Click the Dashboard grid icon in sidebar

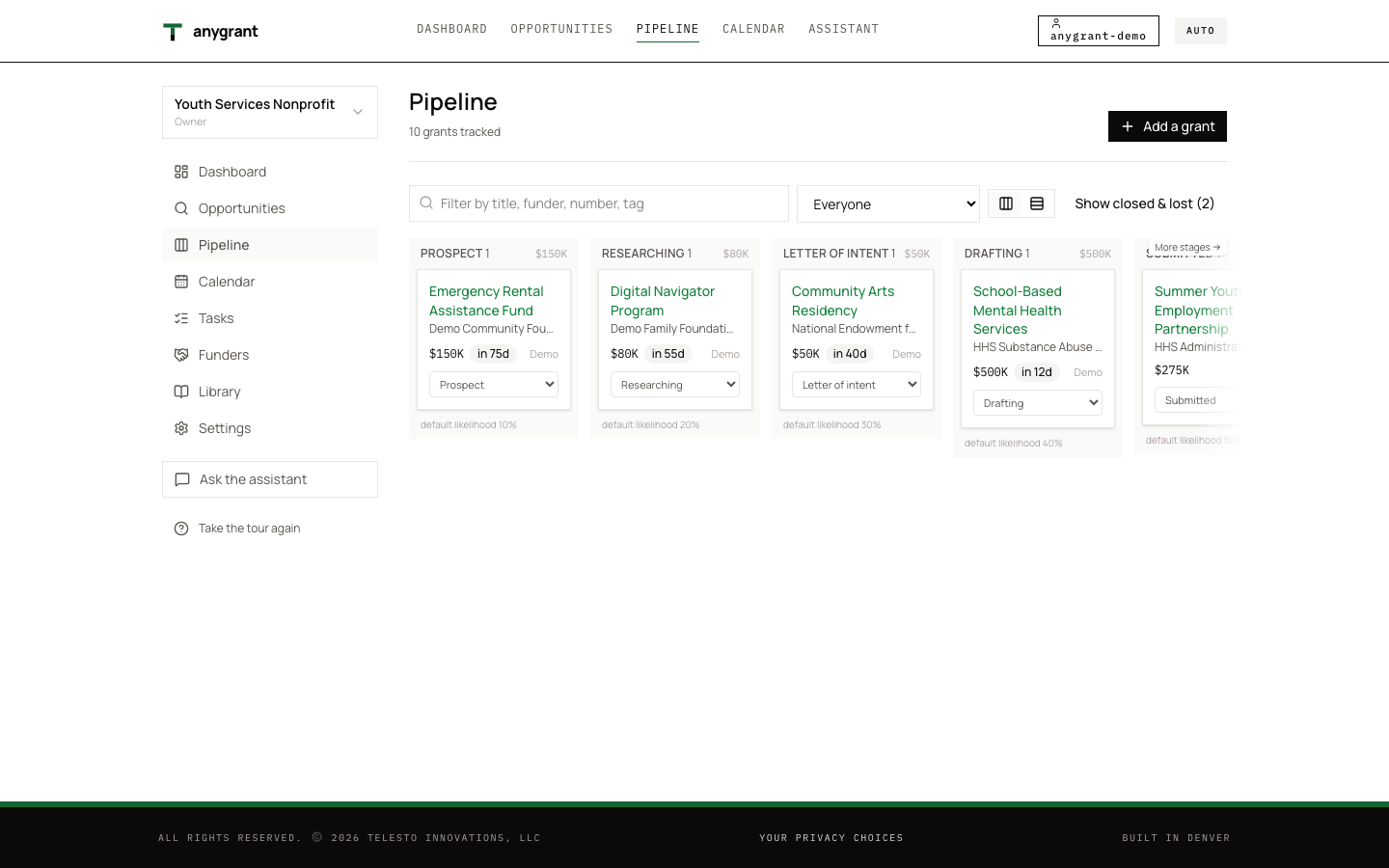(x=181, y=172)
